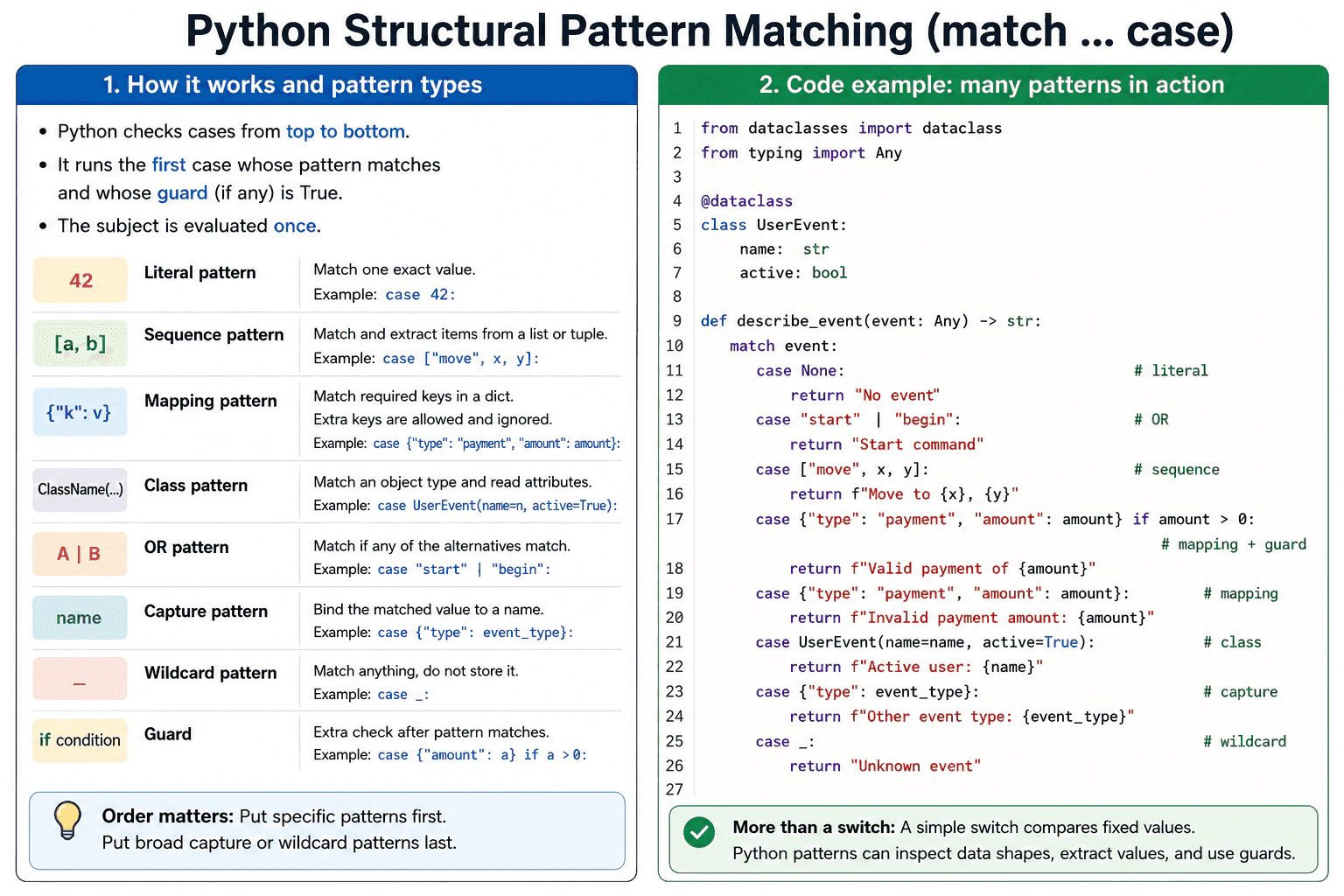Click the "Mapping pattern" label
The image size is (1344, 896).
(x=211, y=401)
